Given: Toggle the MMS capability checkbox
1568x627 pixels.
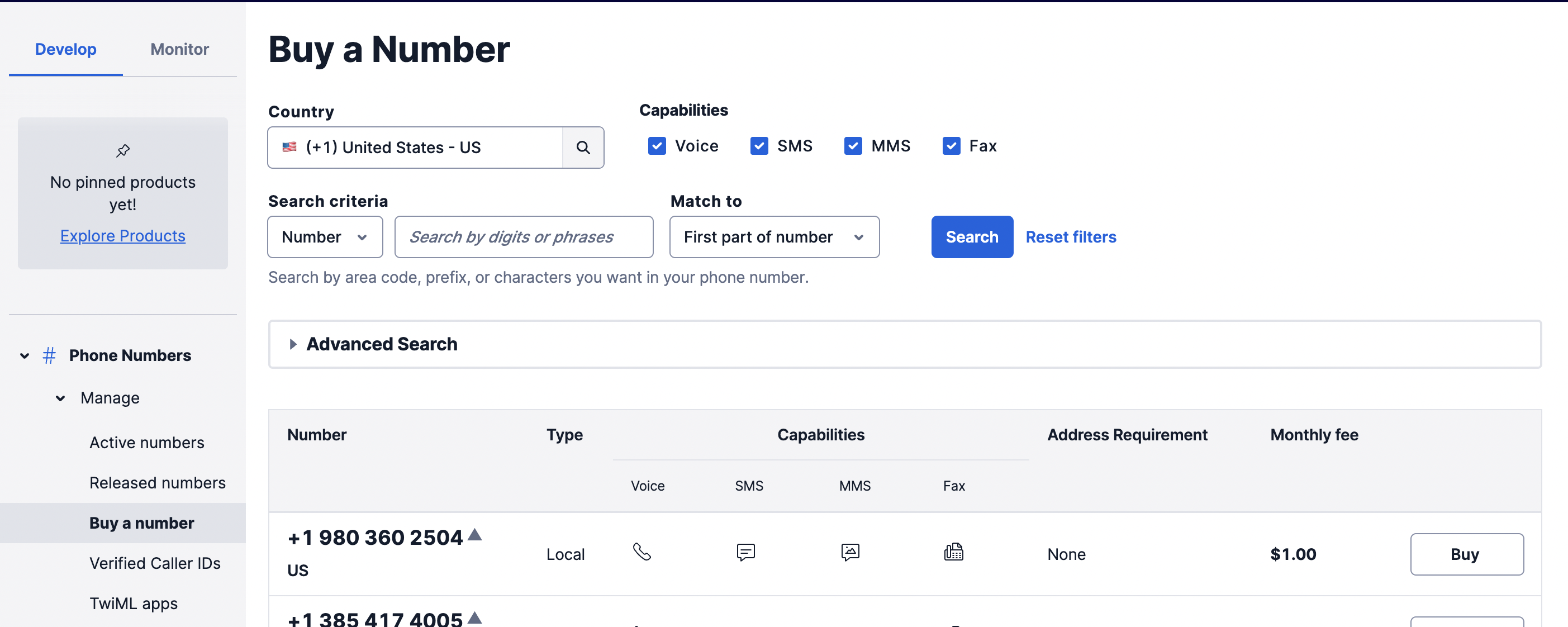Looking at the screenshot, I should click(853, 146).
